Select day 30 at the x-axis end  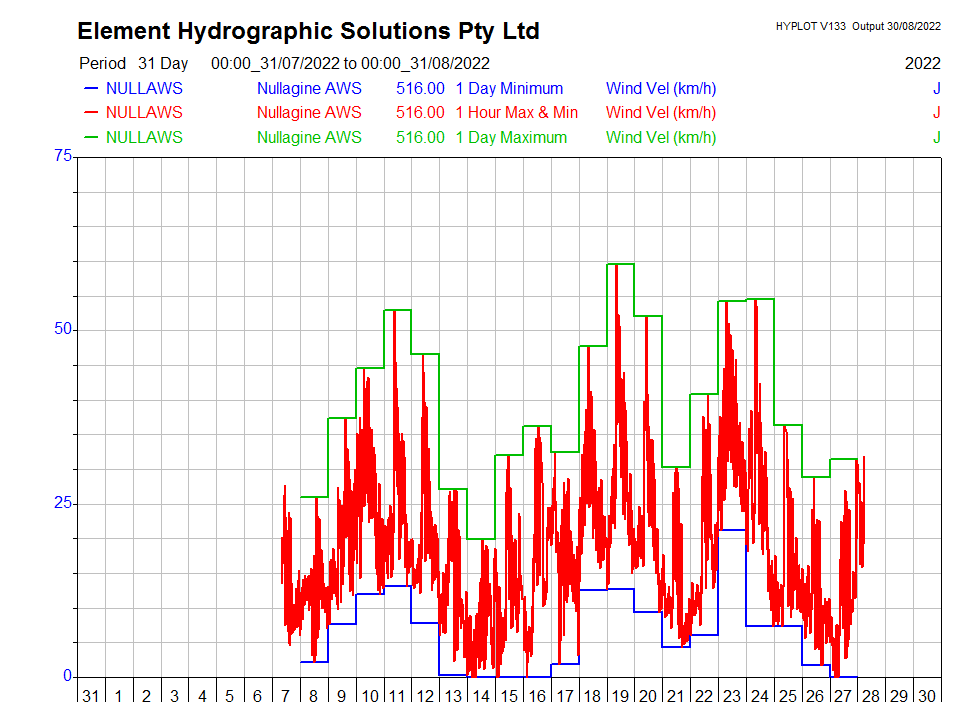(927, 696)
